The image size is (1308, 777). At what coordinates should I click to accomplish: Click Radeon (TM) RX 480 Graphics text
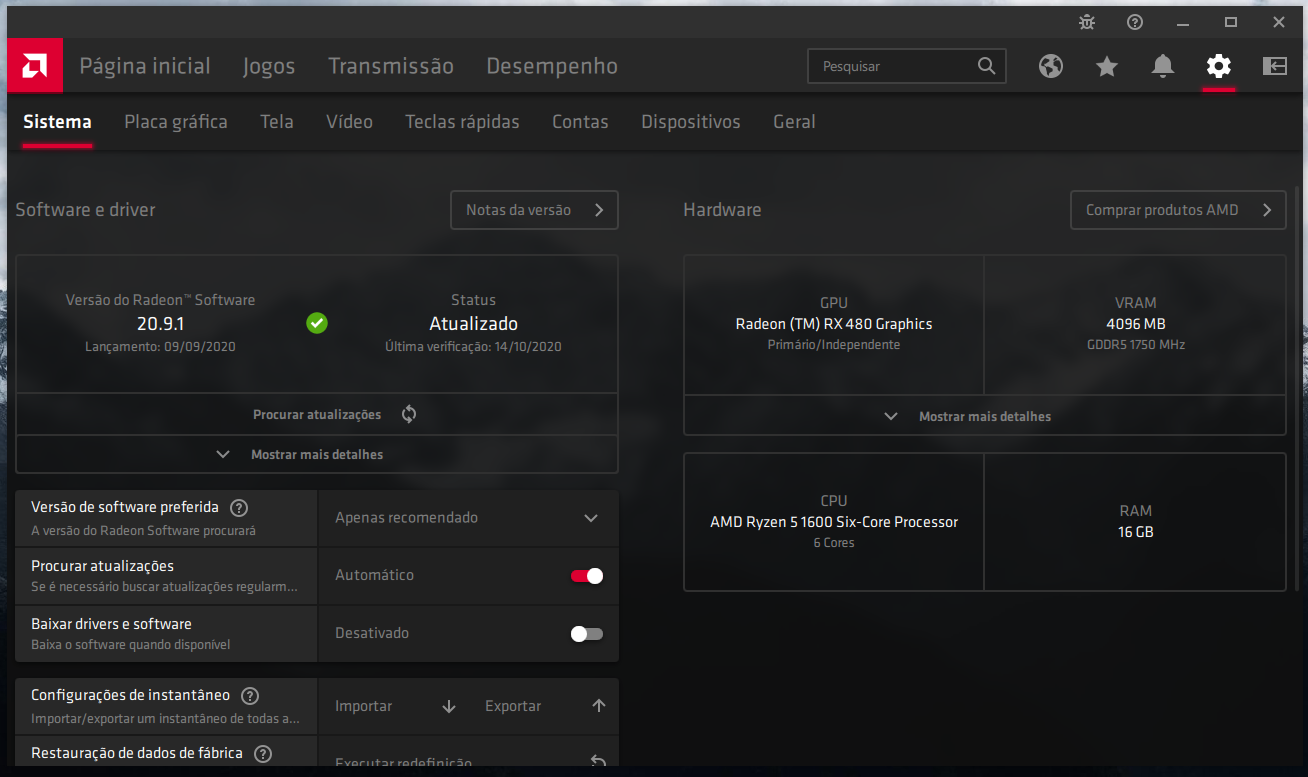pos(834,324)
